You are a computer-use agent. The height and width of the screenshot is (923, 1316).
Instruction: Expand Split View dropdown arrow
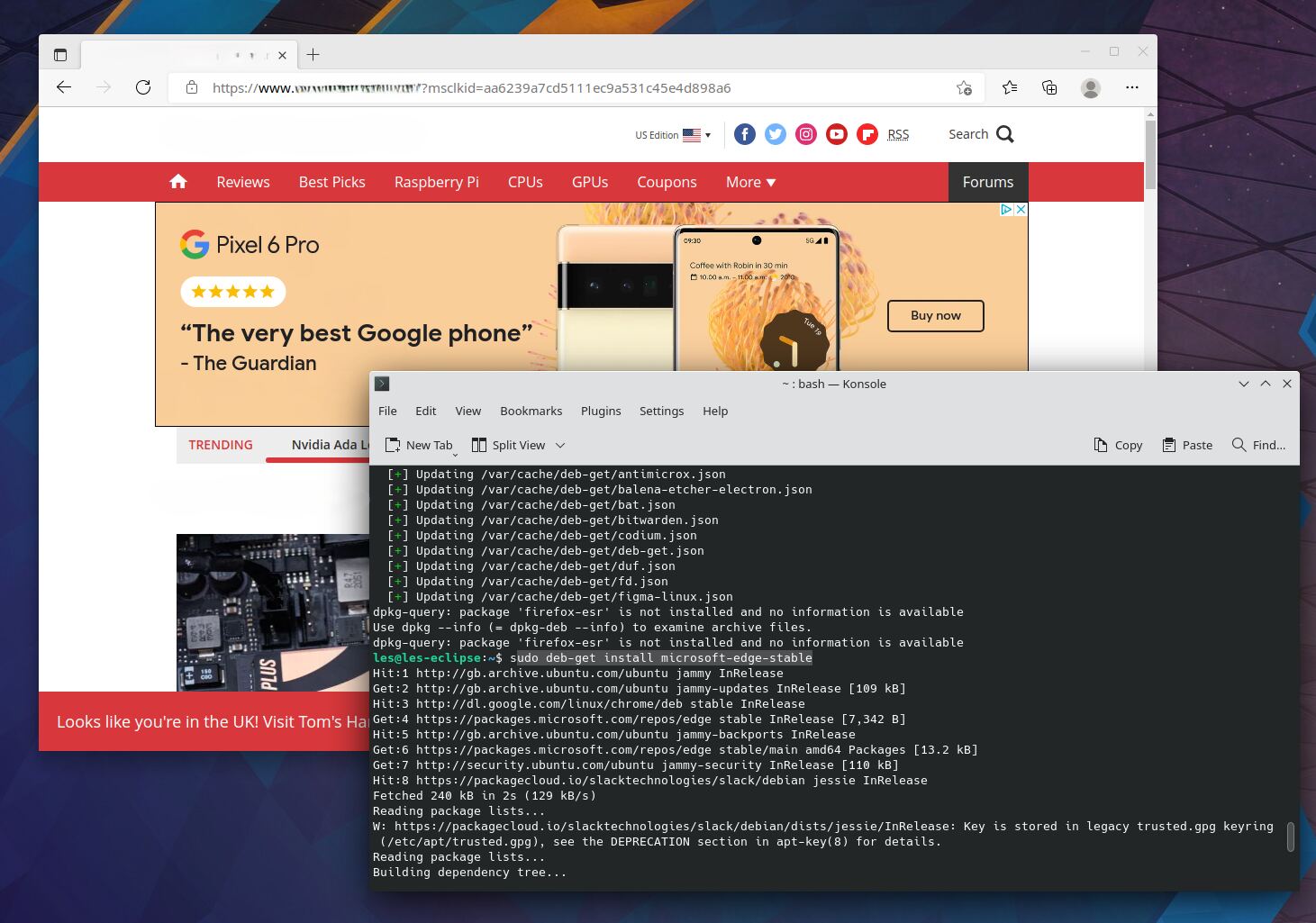[560, 445]
